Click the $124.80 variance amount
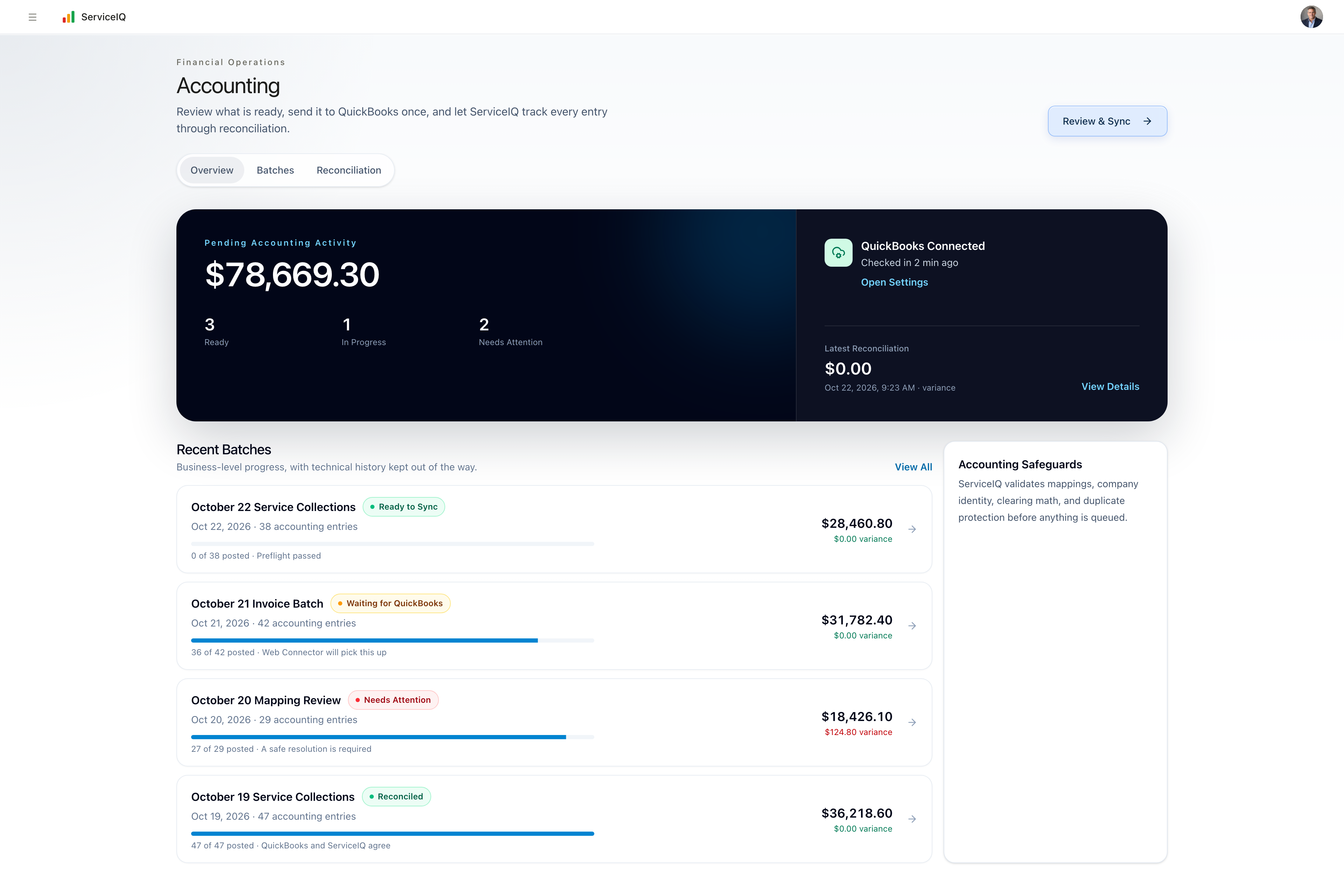Screen dimensions: 1344x896 (x=858, y=732)
